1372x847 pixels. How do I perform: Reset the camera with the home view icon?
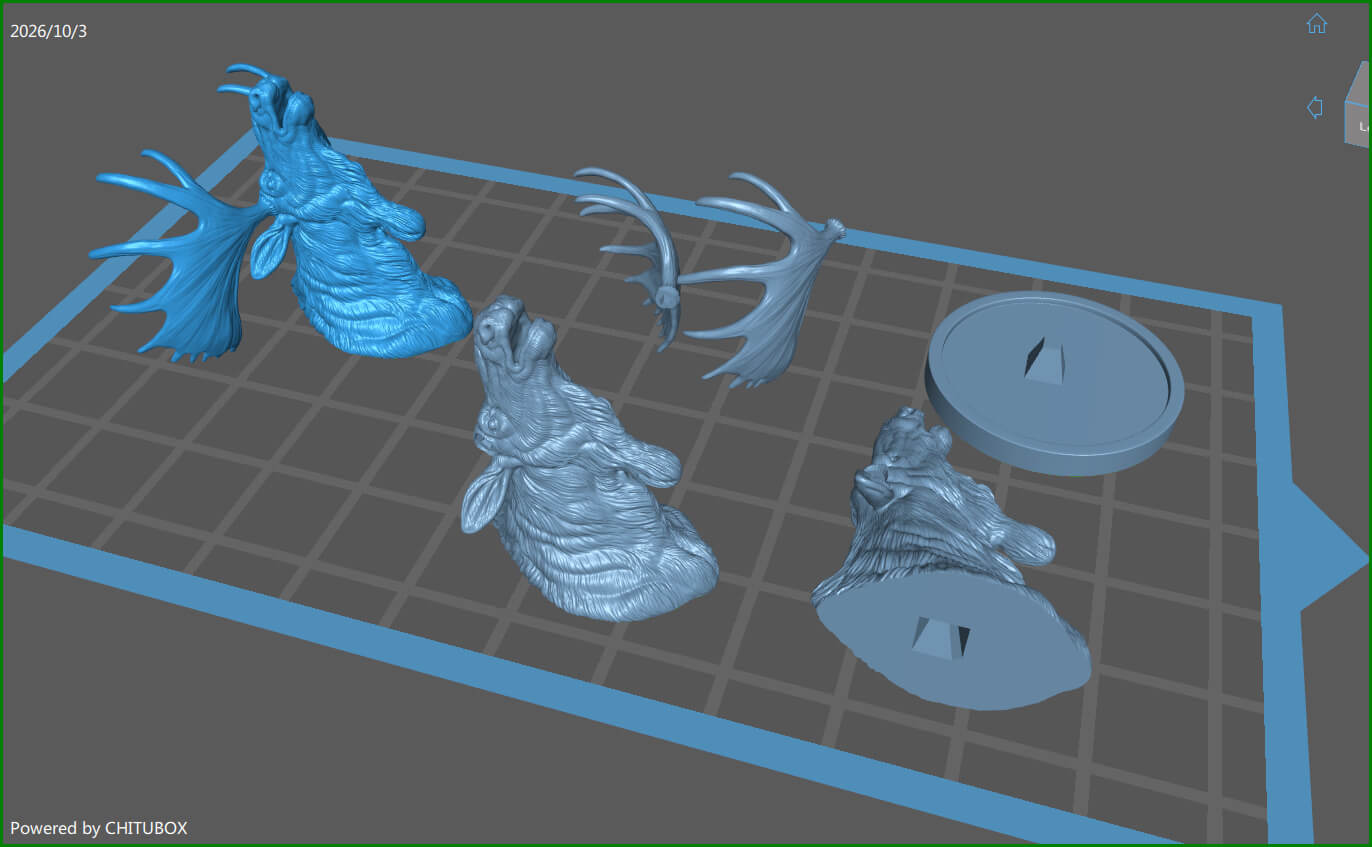[x=1316, y=23]
